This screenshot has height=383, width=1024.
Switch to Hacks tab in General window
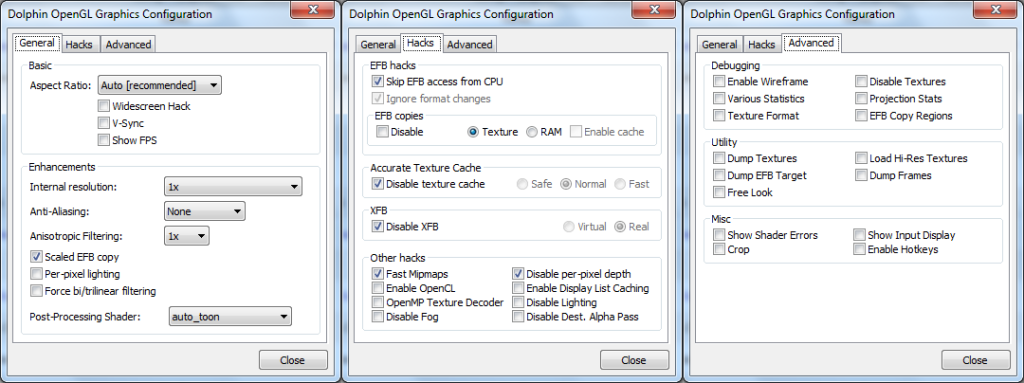point(79,44)
